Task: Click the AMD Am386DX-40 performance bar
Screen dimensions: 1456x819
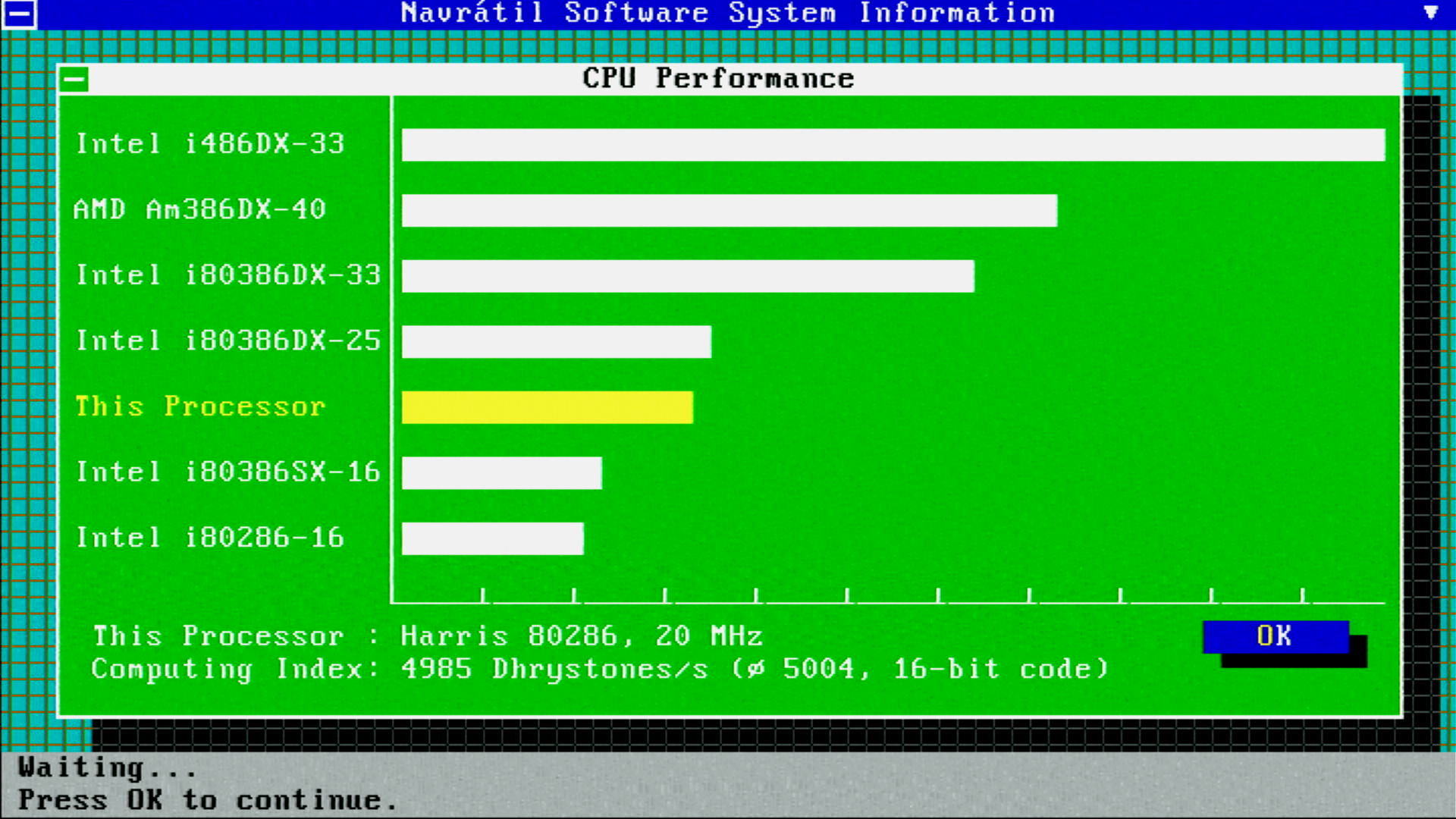Action: click(x=730, y=210)
